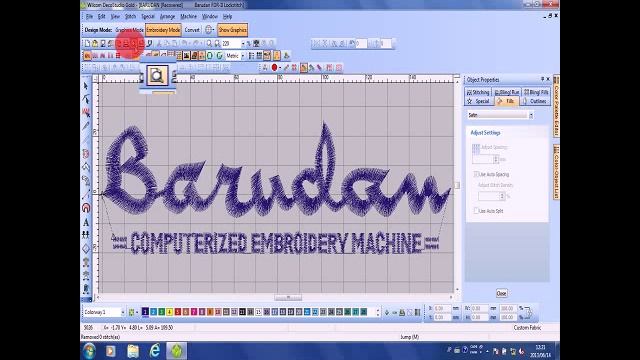Click the Wilcom app taskbar icon
Screen dimensions: 640x360
coord(176,351)
